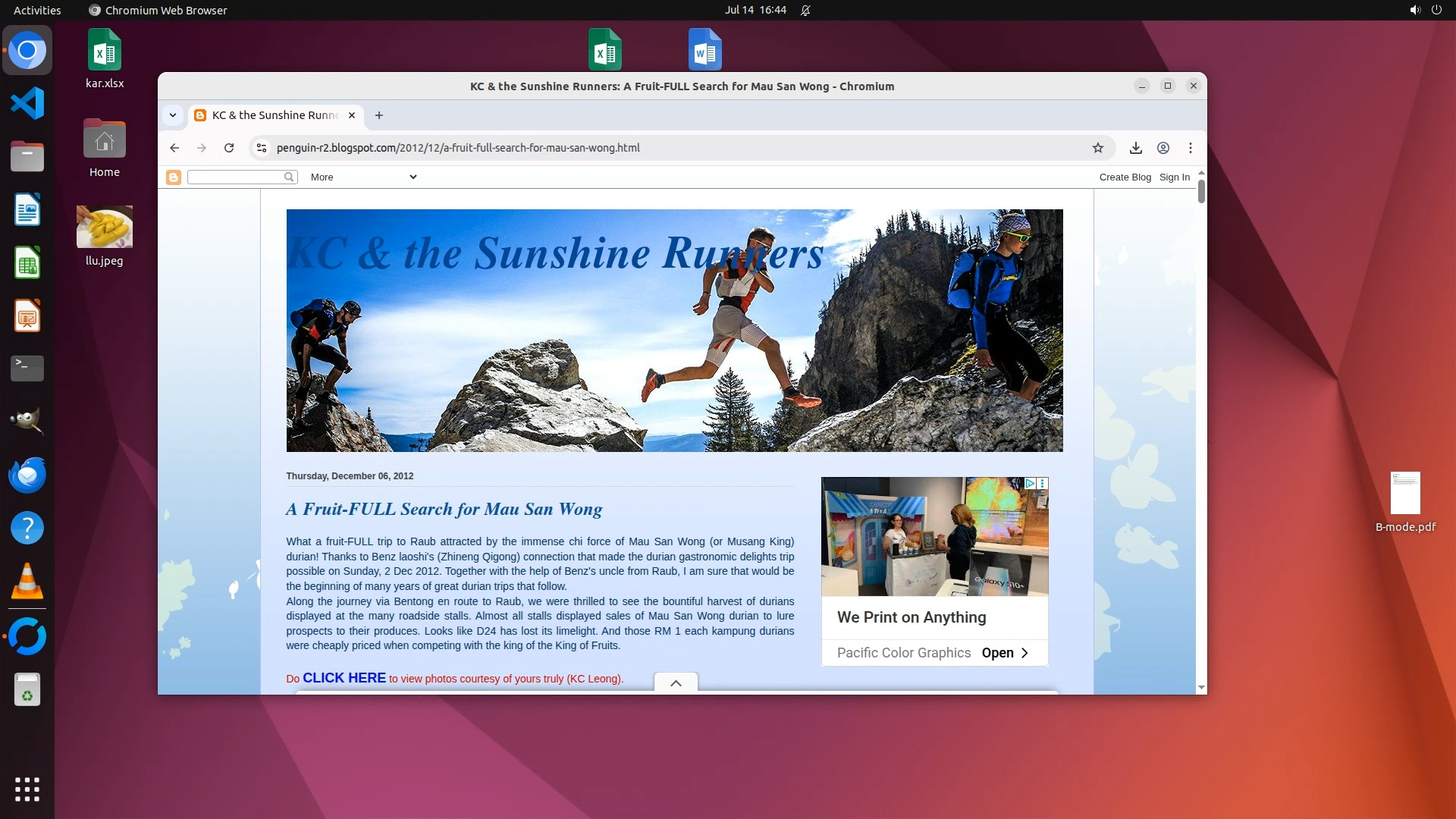Image resolution: width=1456 pixels, height=819 pixels.
Task: Expand the bottom ad chevron handle
Action: tap(676, 682)
